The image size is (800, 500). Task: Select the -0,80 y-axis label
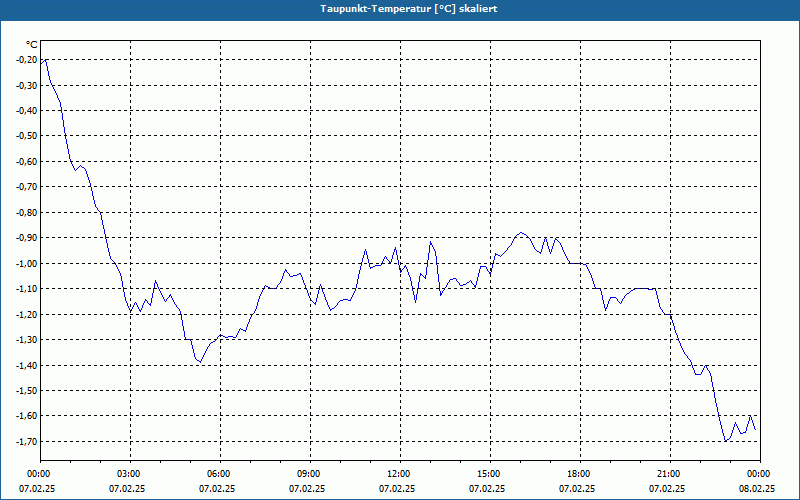pyautogui.click(x=28, y=212)
